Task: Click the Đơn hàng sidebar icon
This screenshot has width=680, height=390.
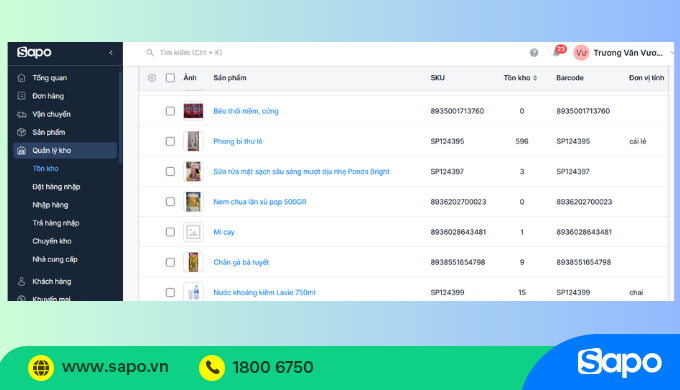Action: [21, 96]
